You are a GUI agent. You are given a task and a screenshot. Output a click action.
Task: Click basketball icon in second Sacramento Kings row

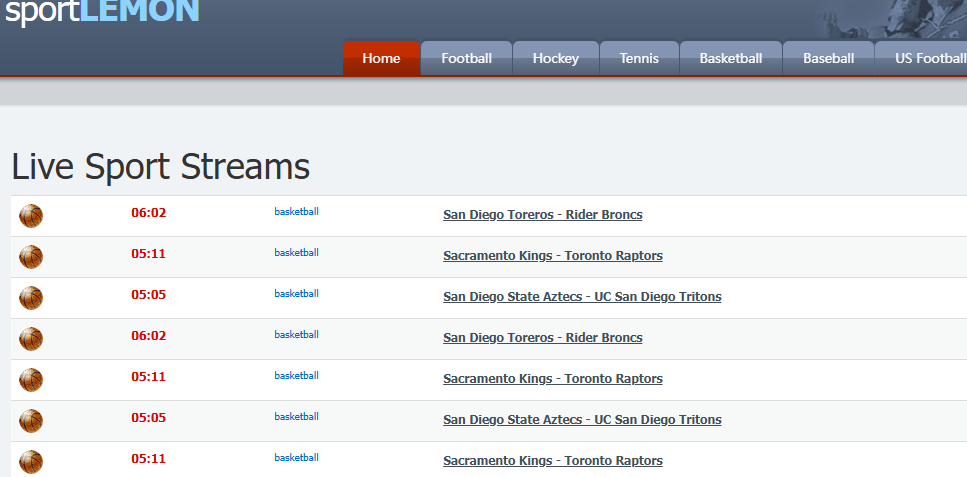click(x=31, y=380)
